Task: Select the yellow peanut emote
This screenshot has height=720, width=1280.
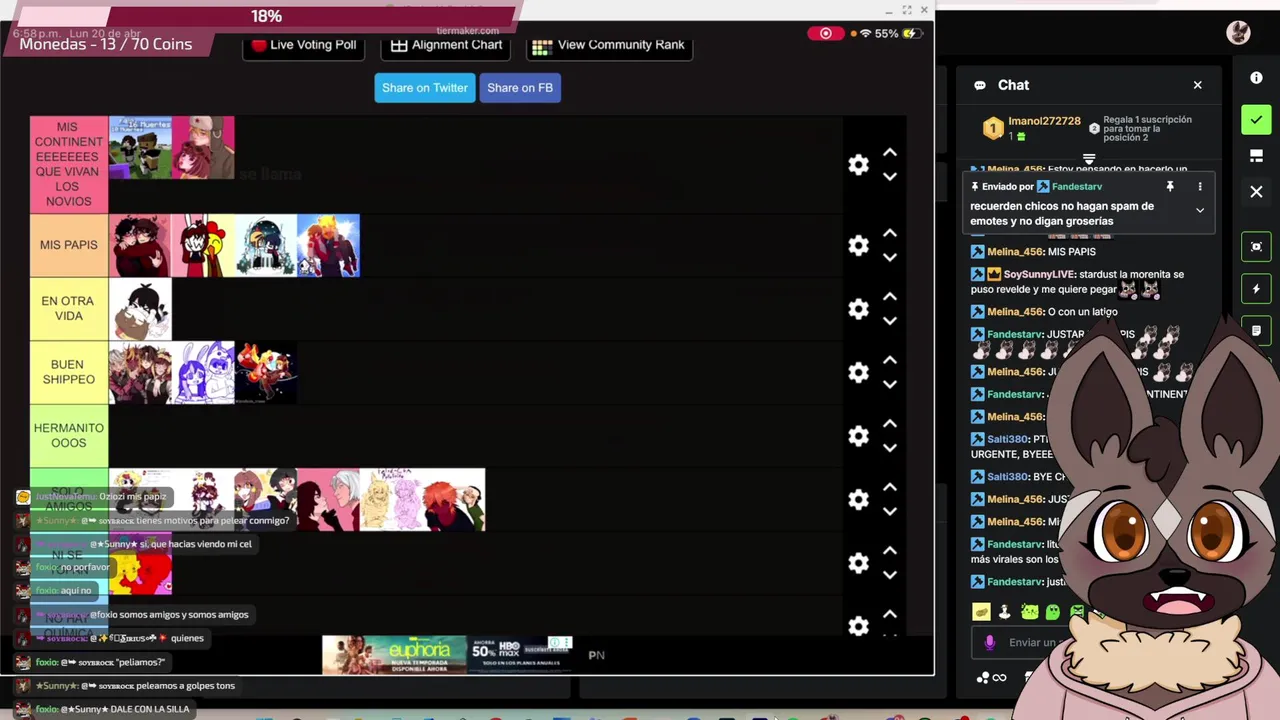Action: click(981, 612)
